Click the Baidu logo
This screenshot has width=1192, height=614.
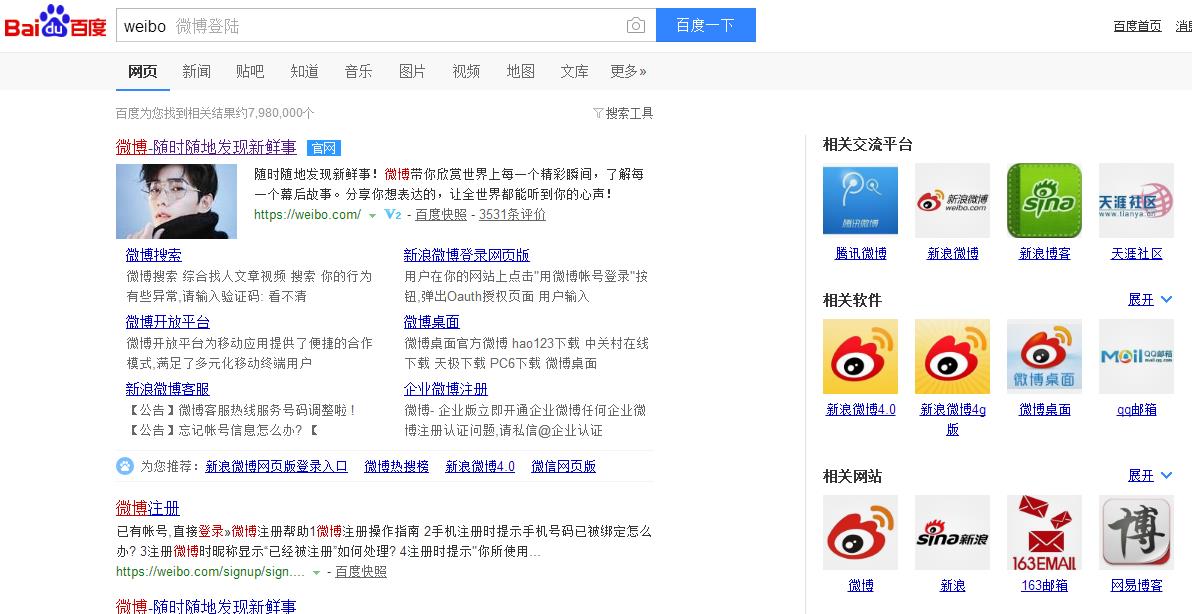[55, 23]
